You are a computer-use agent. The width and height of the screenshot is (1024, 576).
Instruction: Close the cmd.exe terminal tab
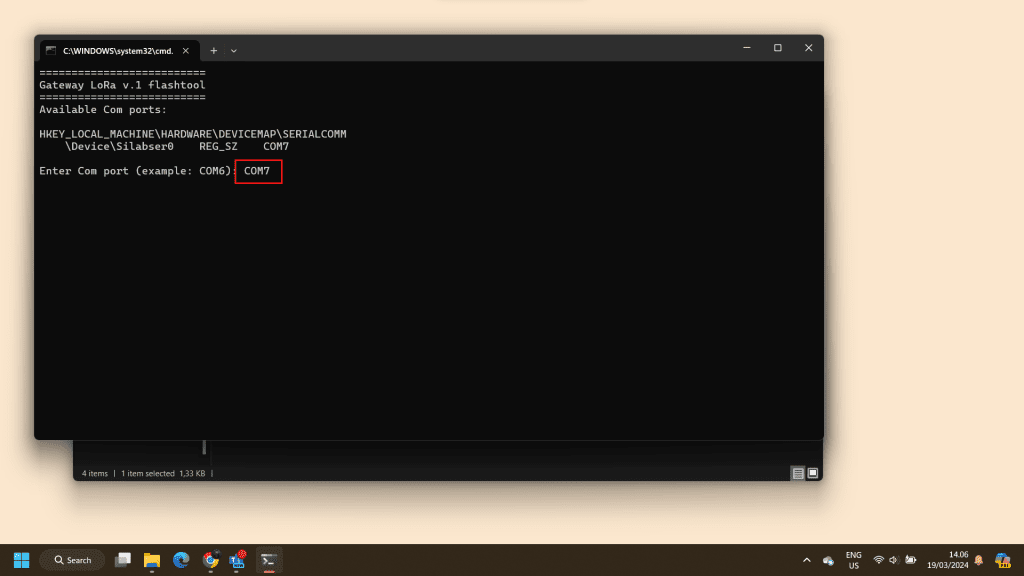pyautogui.click(x=189, y=50)
